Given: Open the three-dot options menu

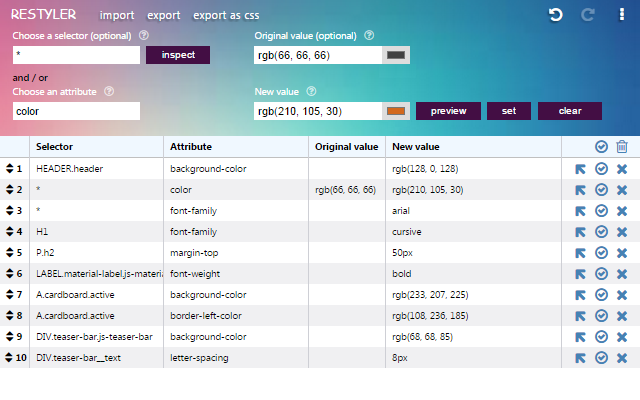Looking at the screenshot, I should click(623, 15).
